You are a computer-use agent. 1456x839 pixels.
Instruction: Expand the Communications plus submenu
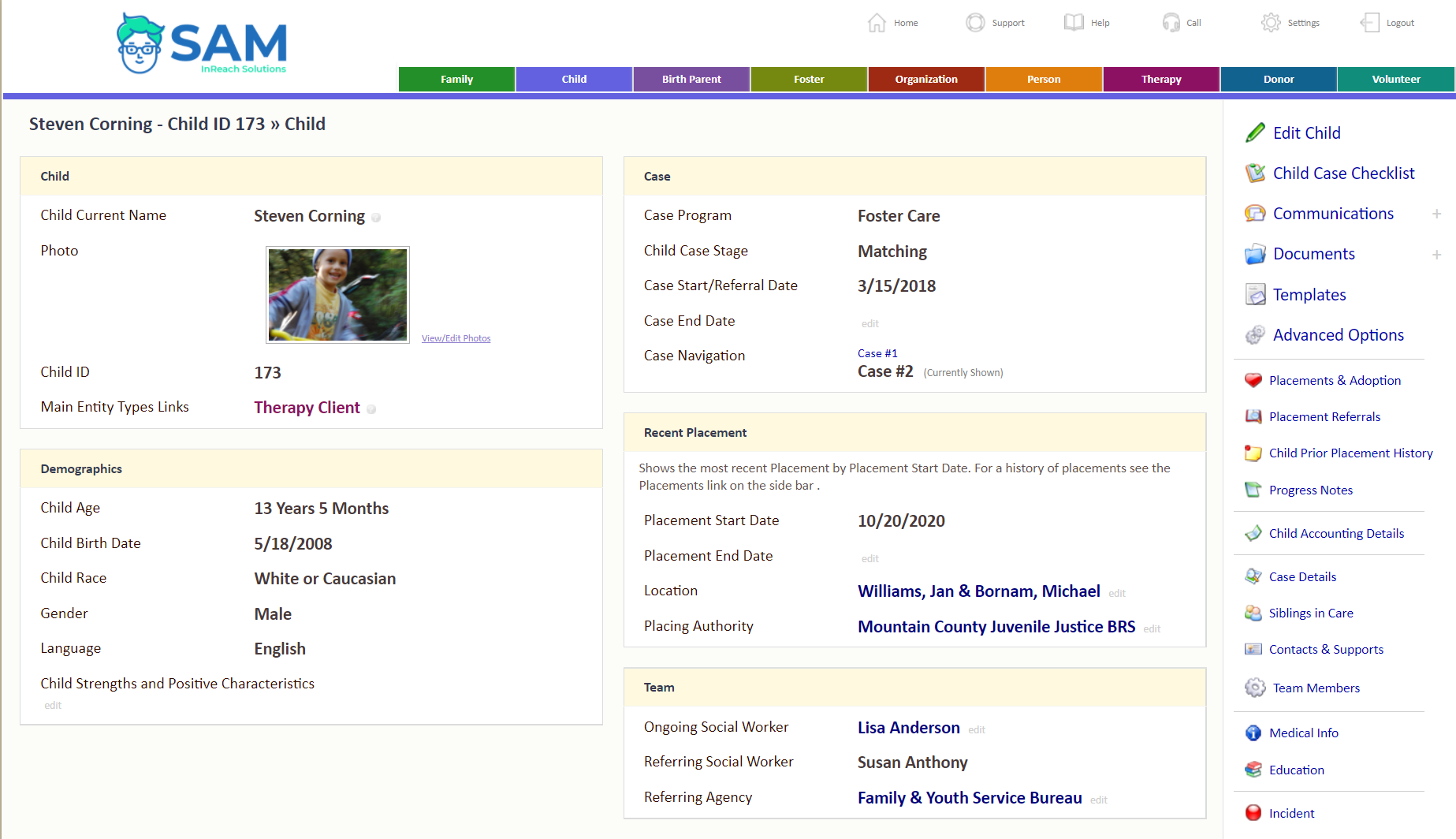(1437, 214)
